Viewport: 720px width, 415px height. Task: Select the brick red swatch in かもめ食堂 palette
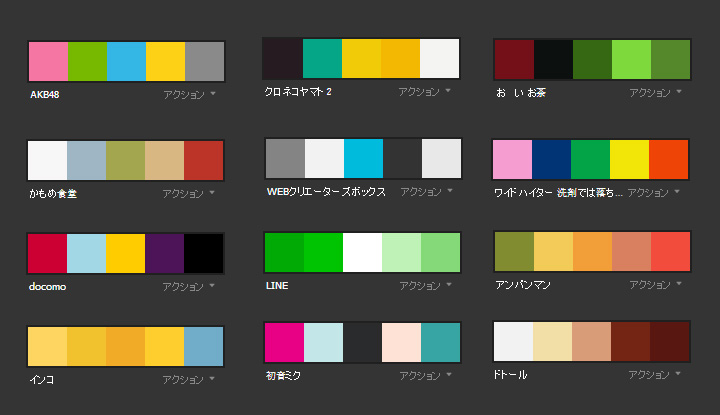tap(203, 161)
